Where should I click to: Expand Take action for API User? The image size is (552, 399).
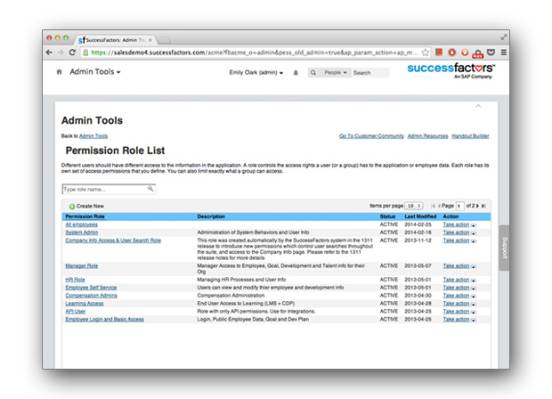click(459, 311)
